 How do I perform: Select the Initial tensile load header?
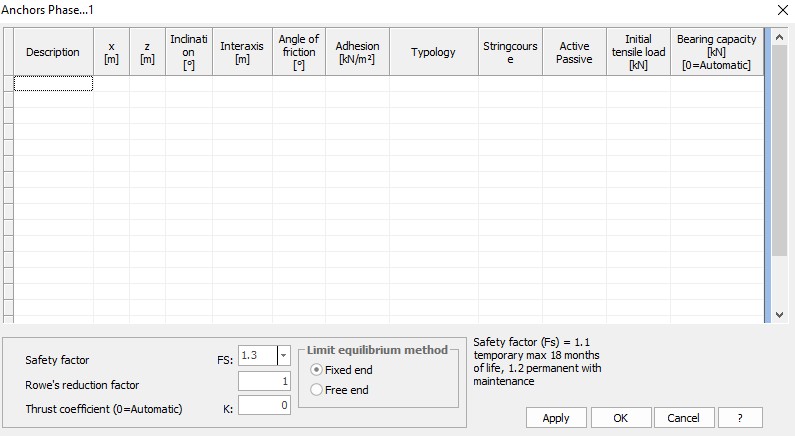click(638, 52)
